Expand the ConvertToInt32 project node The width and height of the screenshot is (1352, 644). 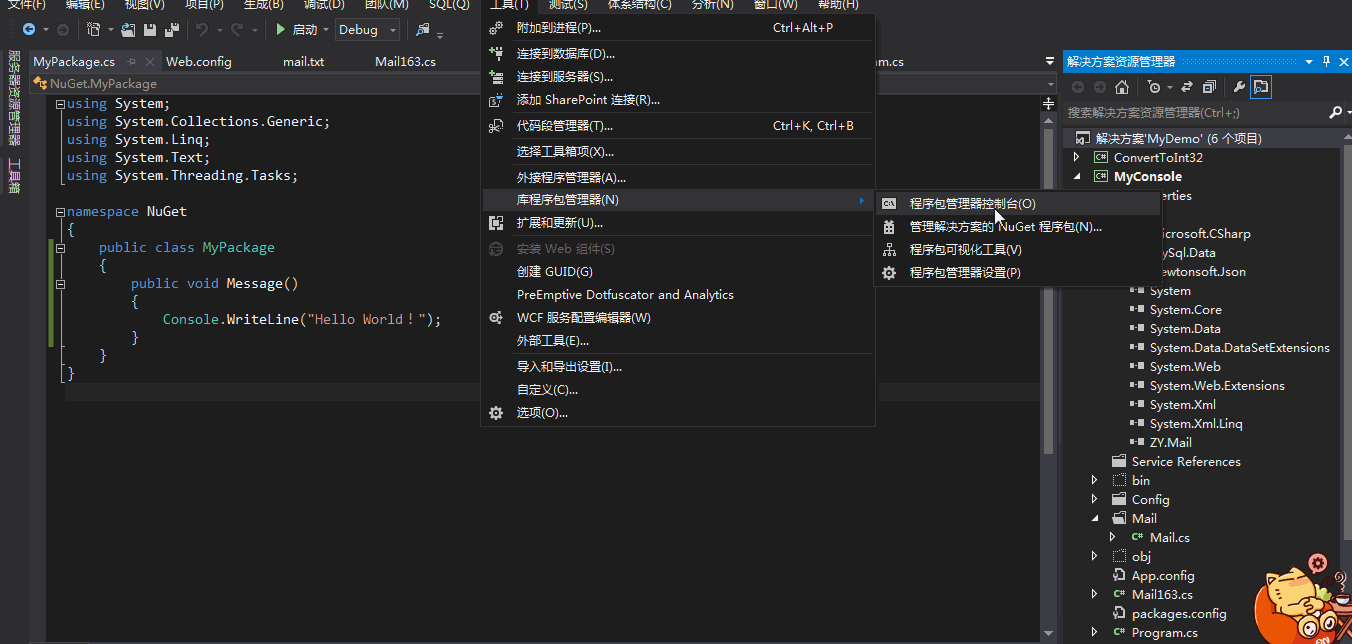click(1077, 158)
